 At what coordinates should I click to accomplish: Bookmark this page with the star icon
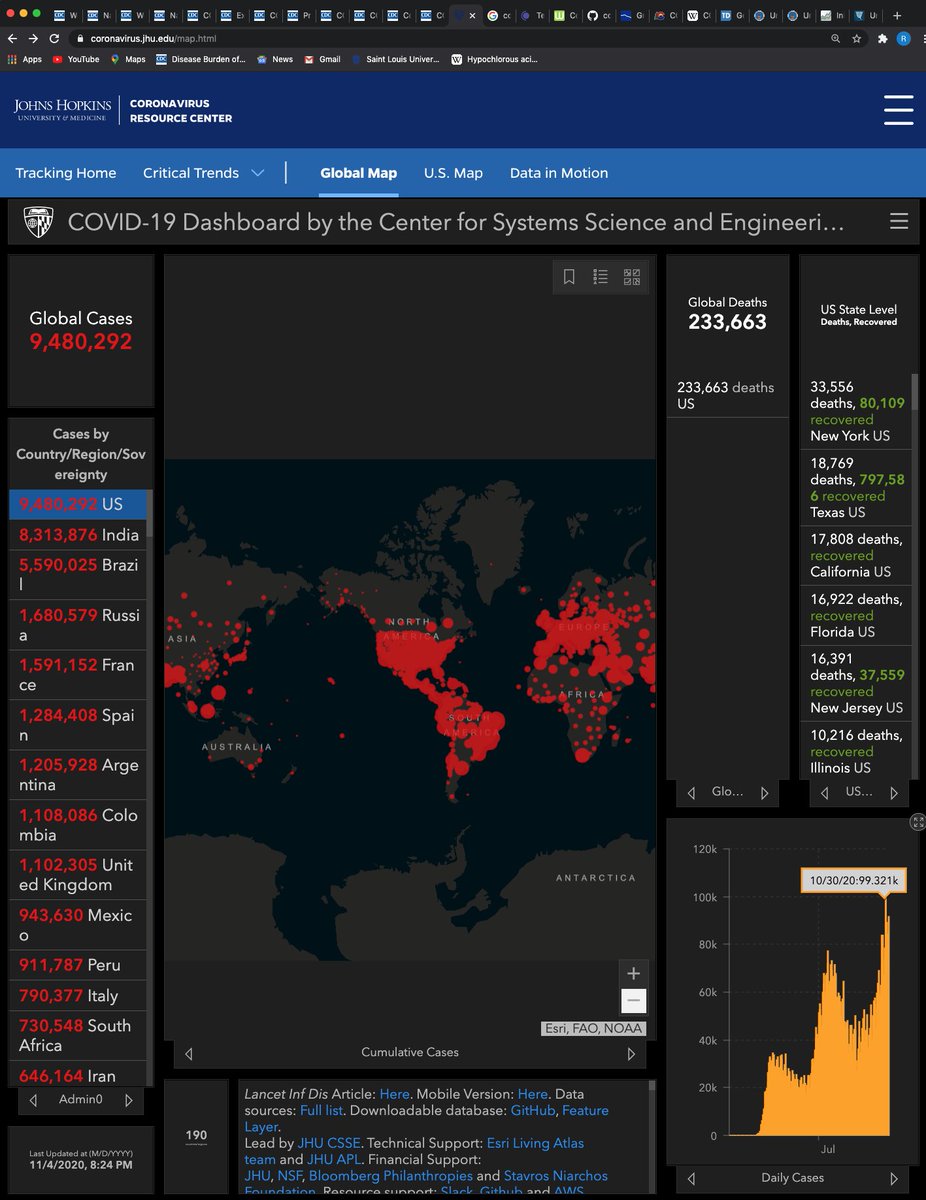(x=857, y=38)
